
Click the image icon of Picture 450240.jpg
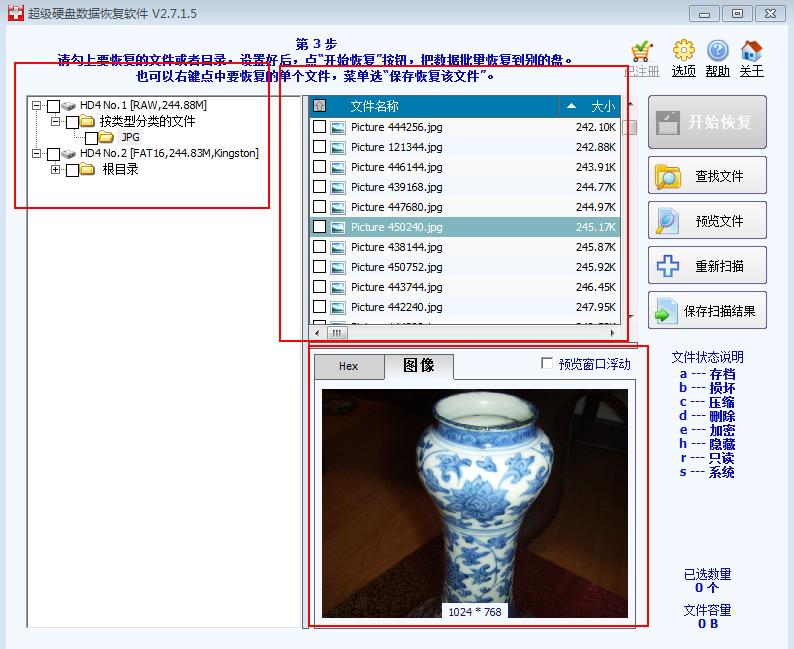(x=338, y=228)
